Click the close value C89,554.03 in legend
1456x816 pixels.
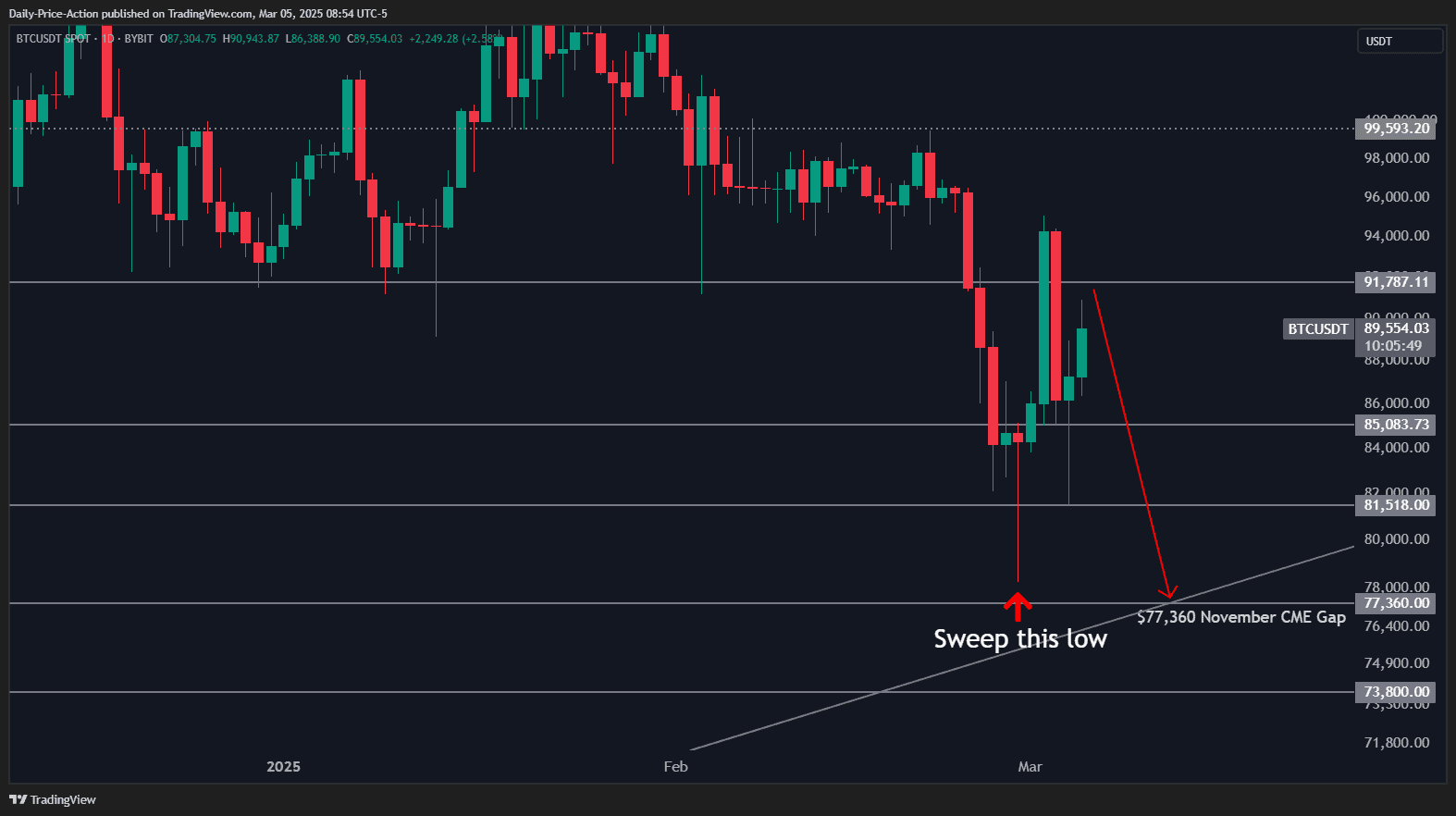[375, 39]
